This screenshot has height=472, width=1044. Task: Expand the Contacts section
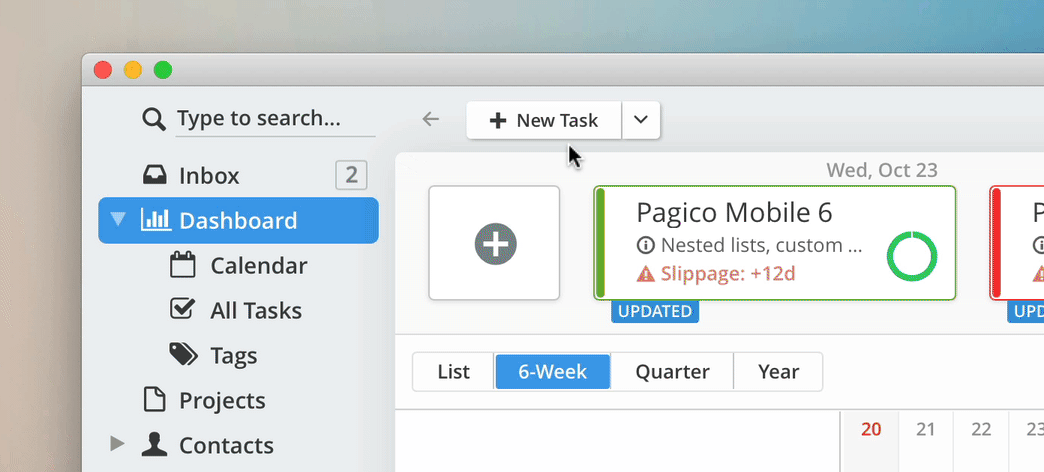(x=118, y=444)
